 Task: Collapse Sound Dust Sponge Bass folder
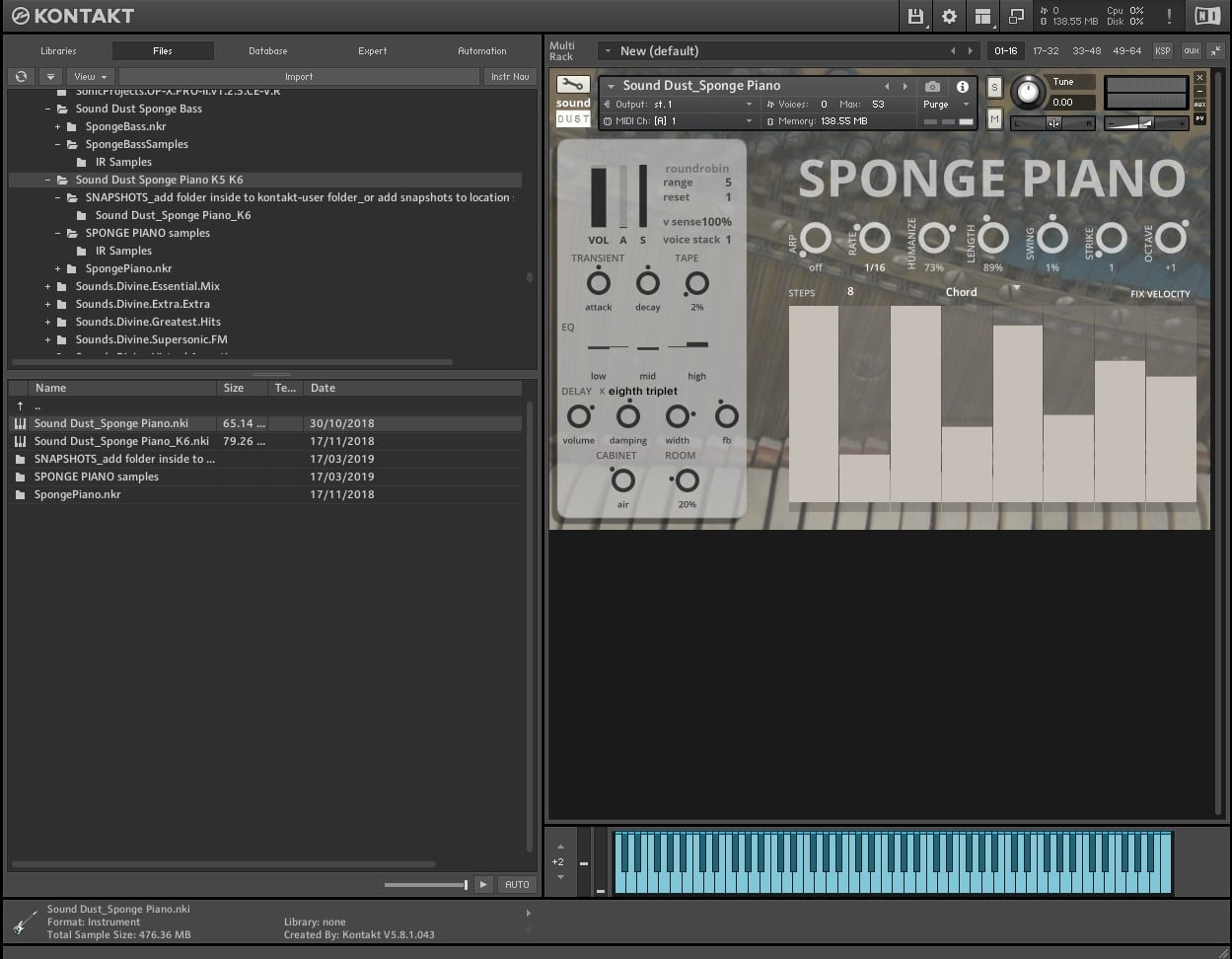(47, 109)
